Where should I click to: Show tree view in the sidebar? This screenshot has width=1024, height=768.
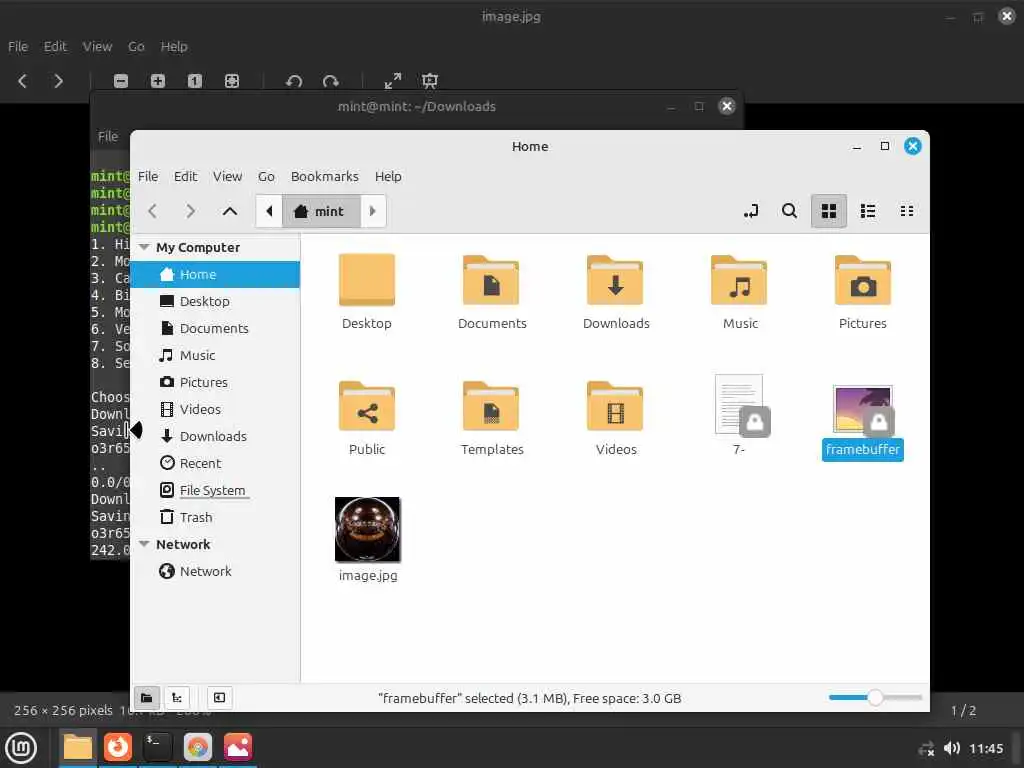pyautogui.click(x=176, y=697)
